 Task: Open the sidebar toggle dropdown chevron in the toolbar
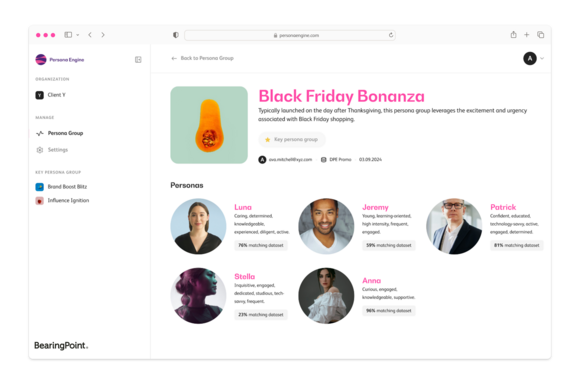click(x=78, y=35)
